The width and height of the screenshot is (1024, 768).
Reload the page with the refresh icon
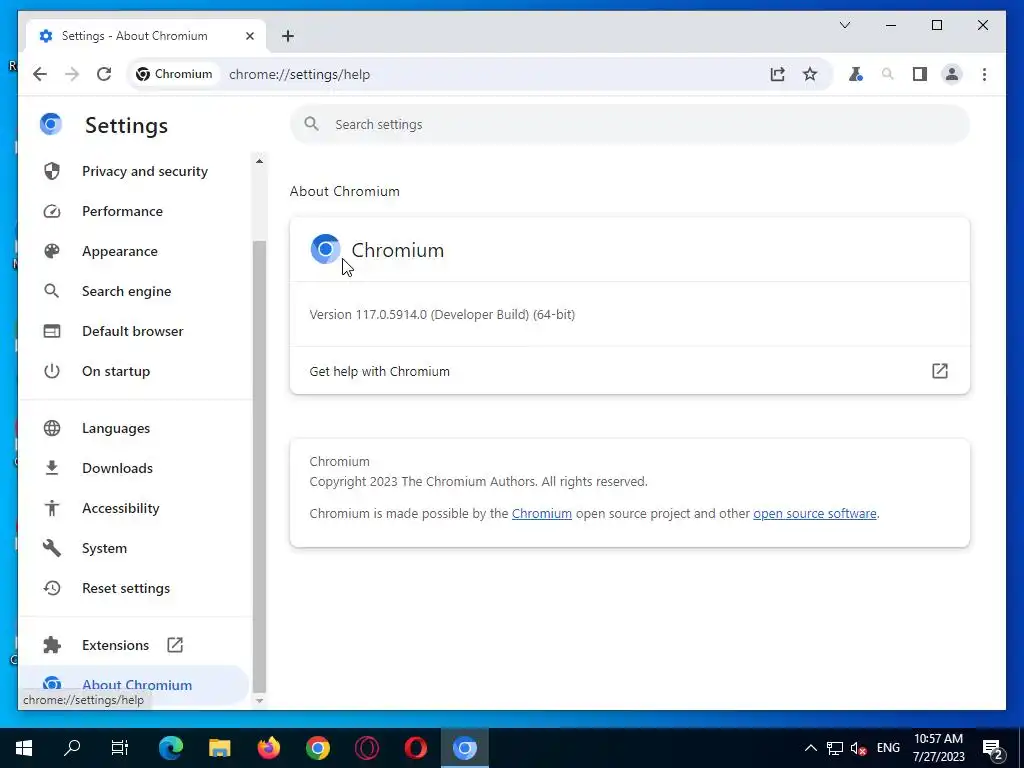click(x=104, y=74)
